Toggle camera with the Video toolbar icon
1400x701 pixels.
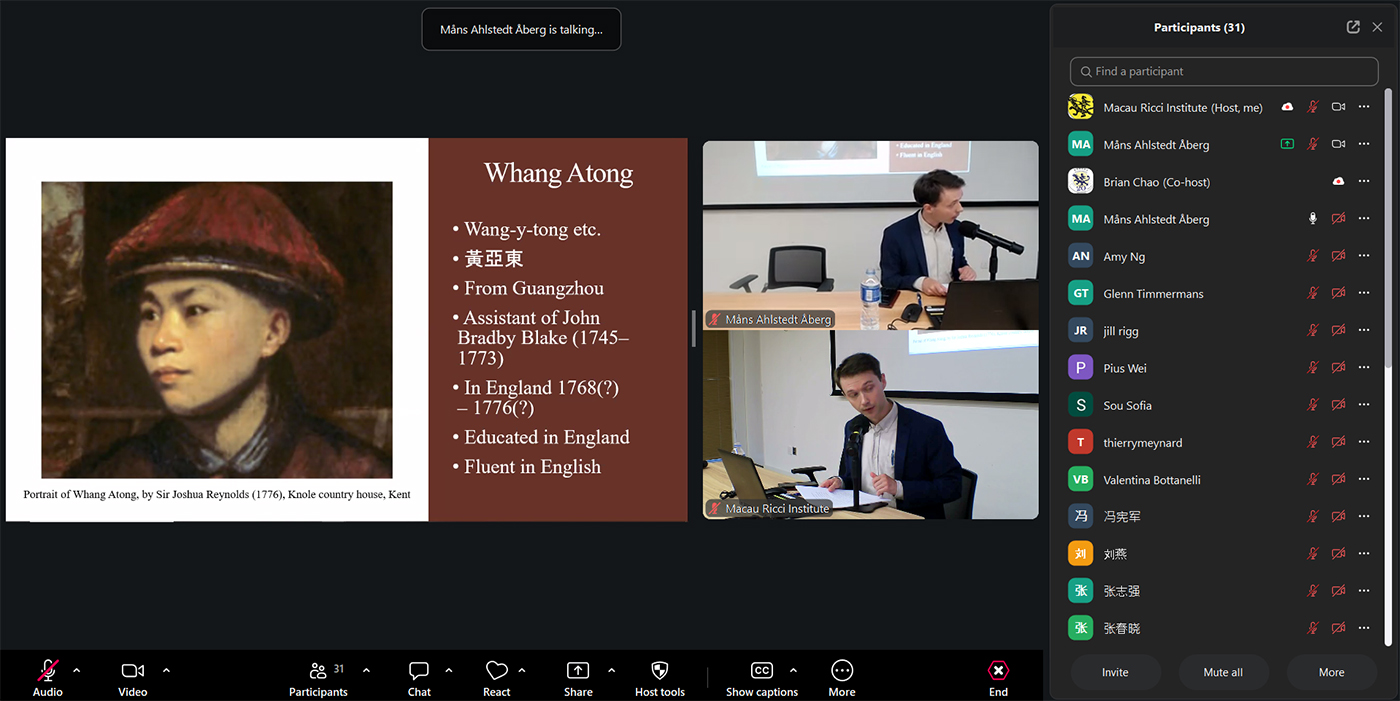[x=132, y=670]
